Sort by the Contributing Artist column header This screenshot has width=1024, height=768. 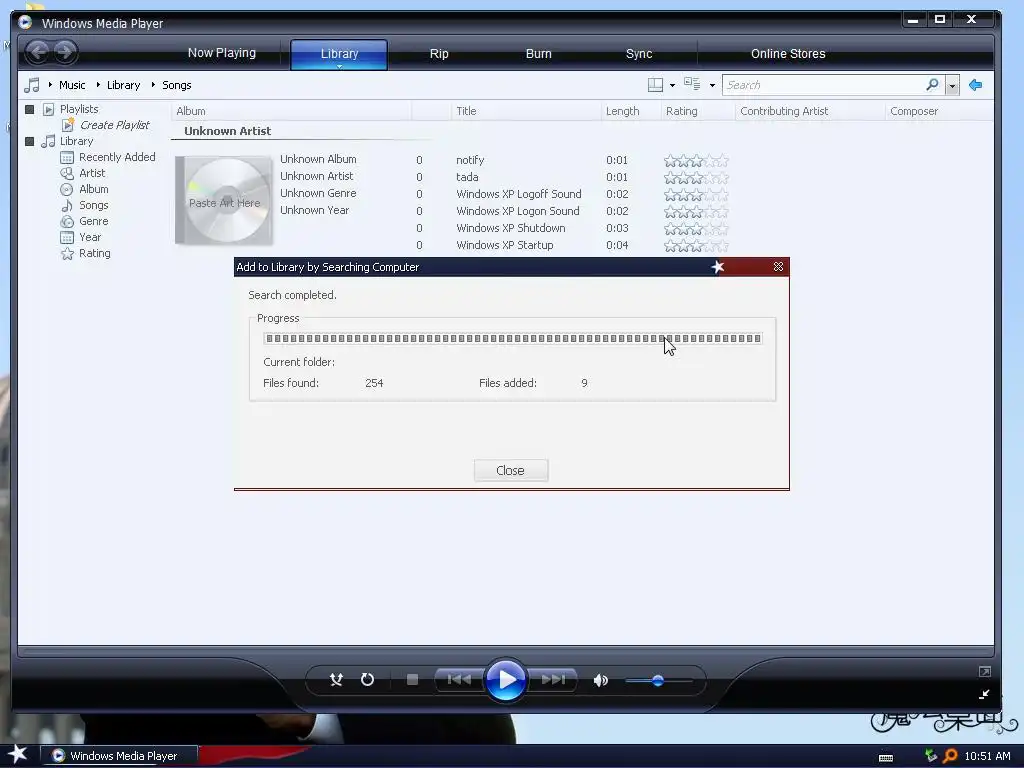[x=810, y=111]
